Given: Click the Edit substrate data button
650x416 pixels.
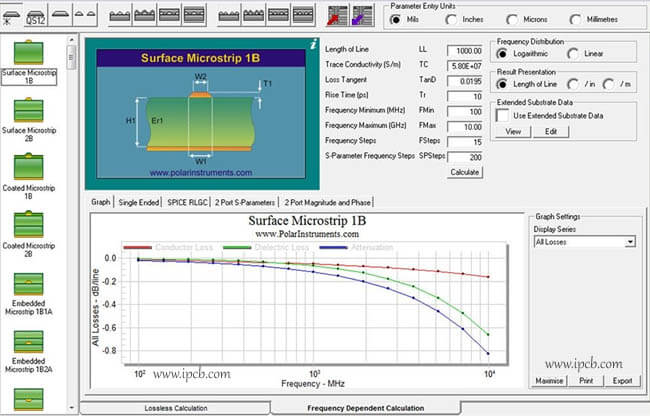Looking at the screenshot, I should coord(550,132).
